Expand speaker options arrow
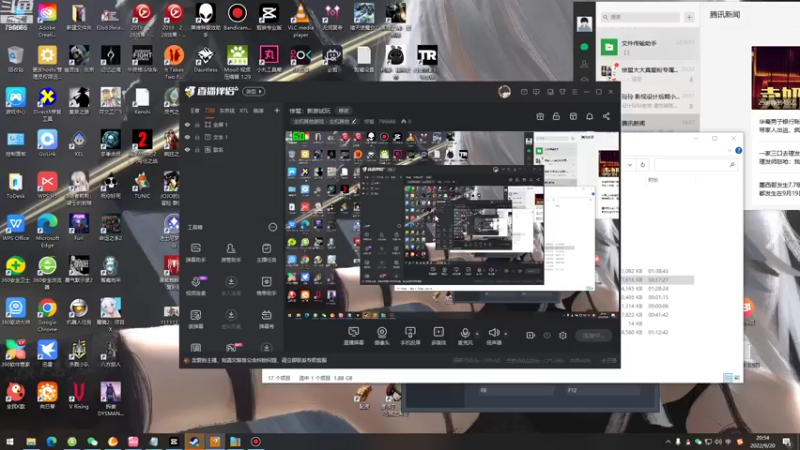This screenshot has height=450, width=800. (506, 334)
